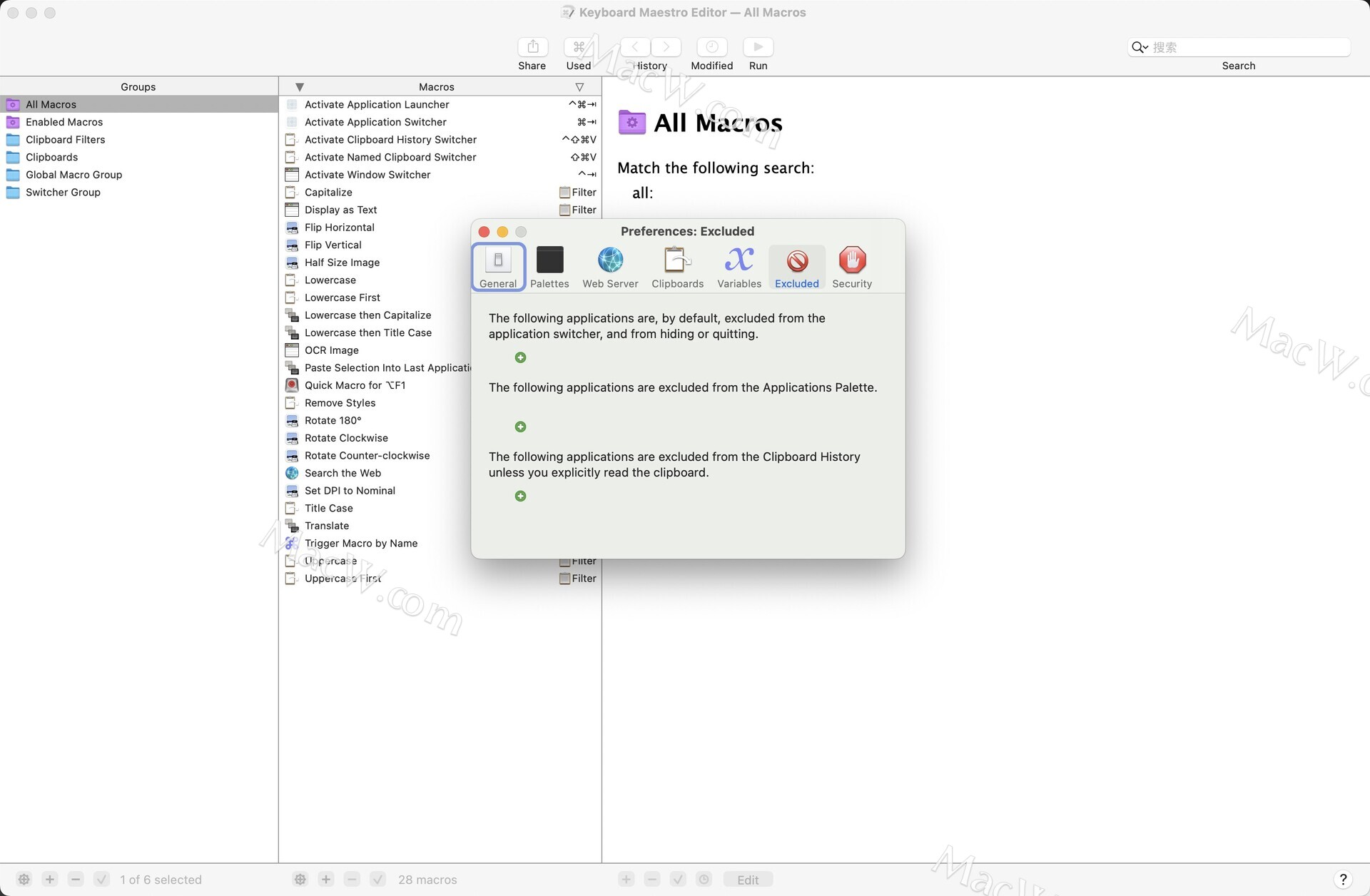1370x896 pixels.
Task: Select the Remove Styles macro
Action: (375, 403)
